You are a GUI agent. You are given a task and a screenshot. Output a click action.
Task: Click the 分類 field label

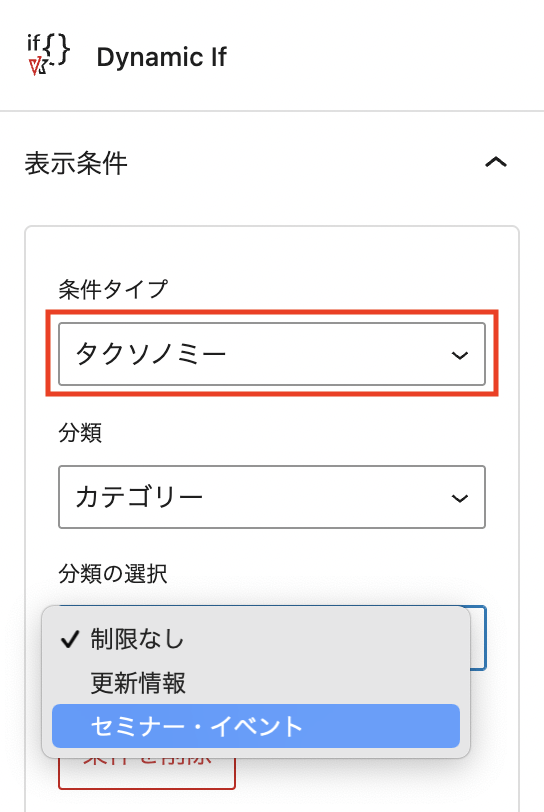click(80, 432)
